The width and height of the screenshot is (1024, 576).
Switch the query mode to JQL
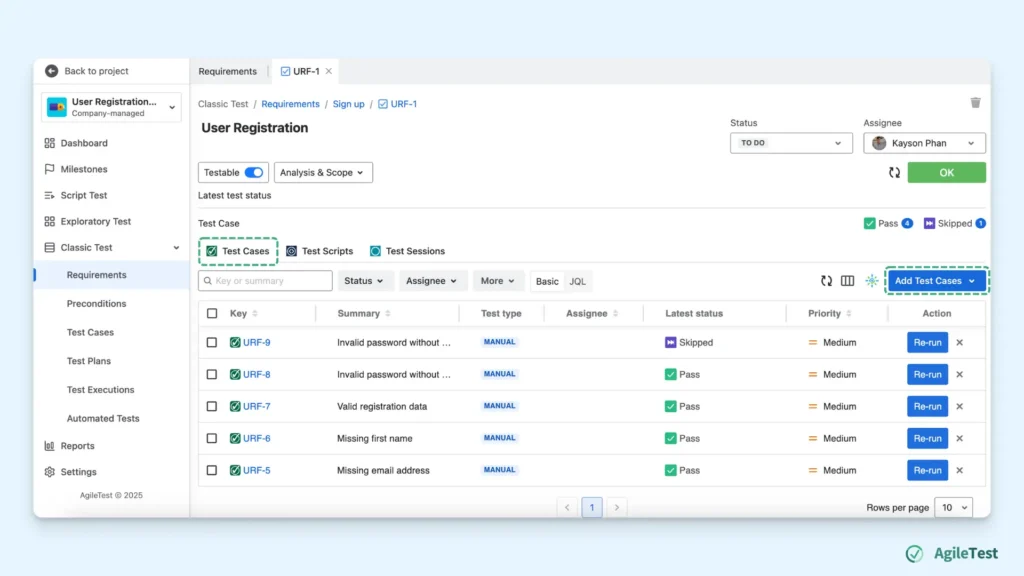point(577,281)
